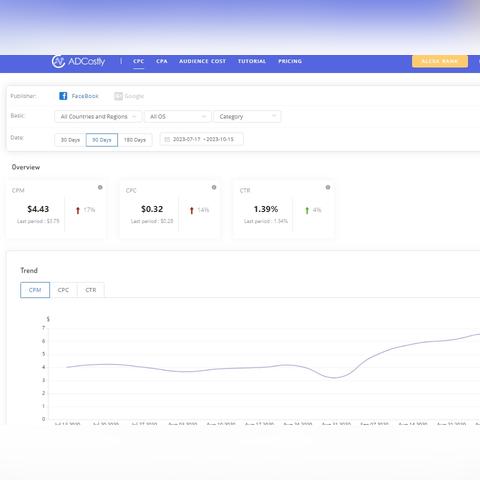
Task: Expand the Category dropdown
Action: click(x=247, y=117)
